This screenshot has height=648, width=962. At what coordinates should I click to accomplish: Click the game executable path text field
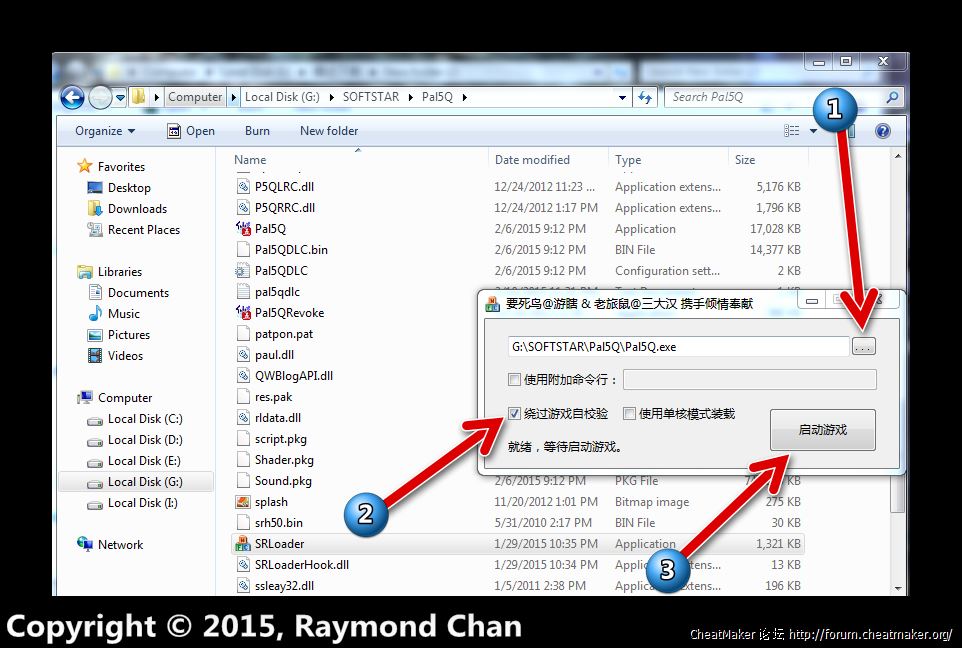[x=677, y=346]
